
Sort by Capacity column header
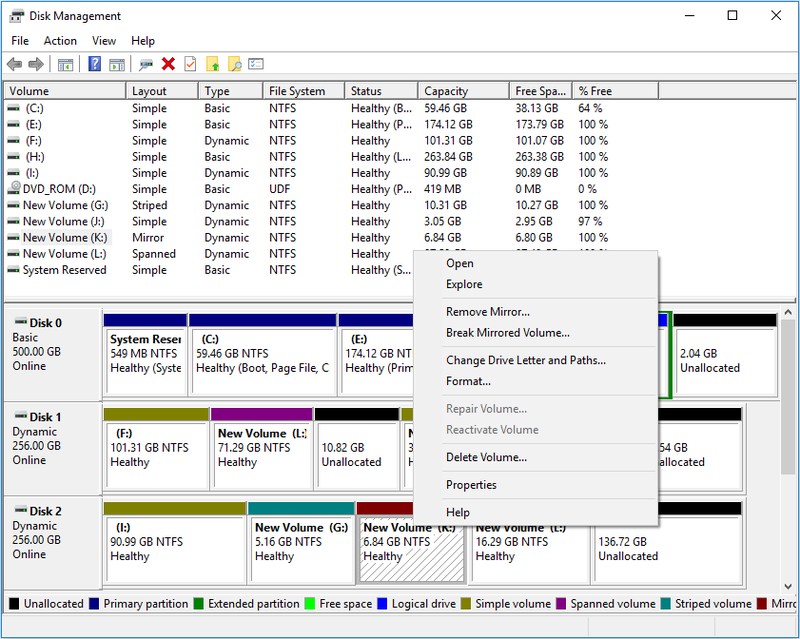coord(463,91)
